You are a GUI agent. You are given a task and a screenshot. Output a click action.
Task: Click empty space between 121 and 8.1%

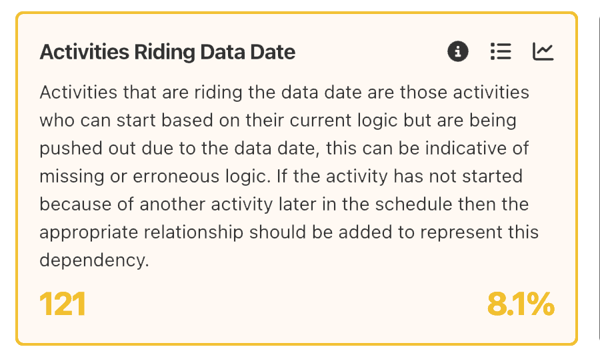[x=286, y=304]
